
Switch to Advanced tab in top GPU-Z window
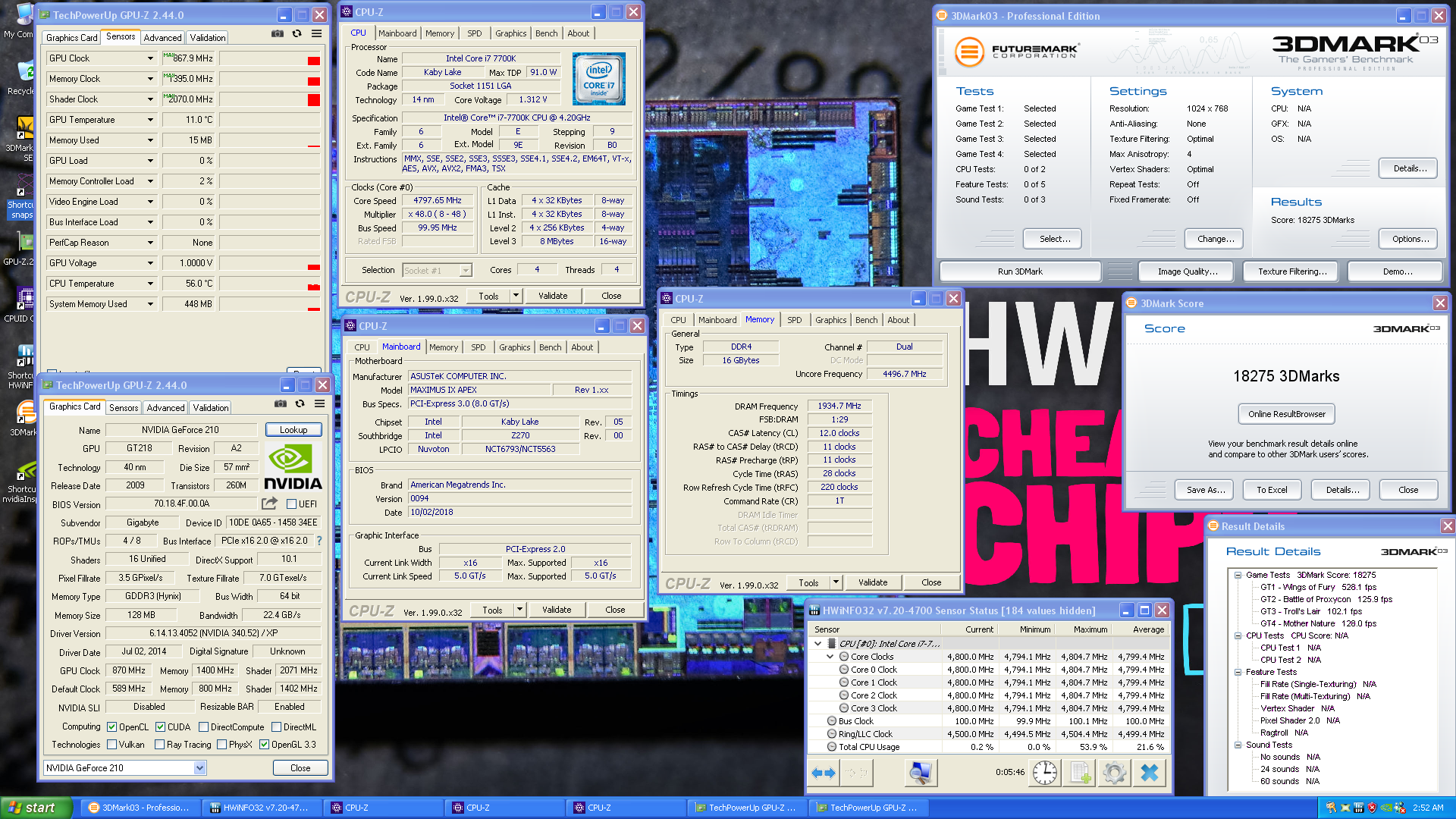point(162,38)
